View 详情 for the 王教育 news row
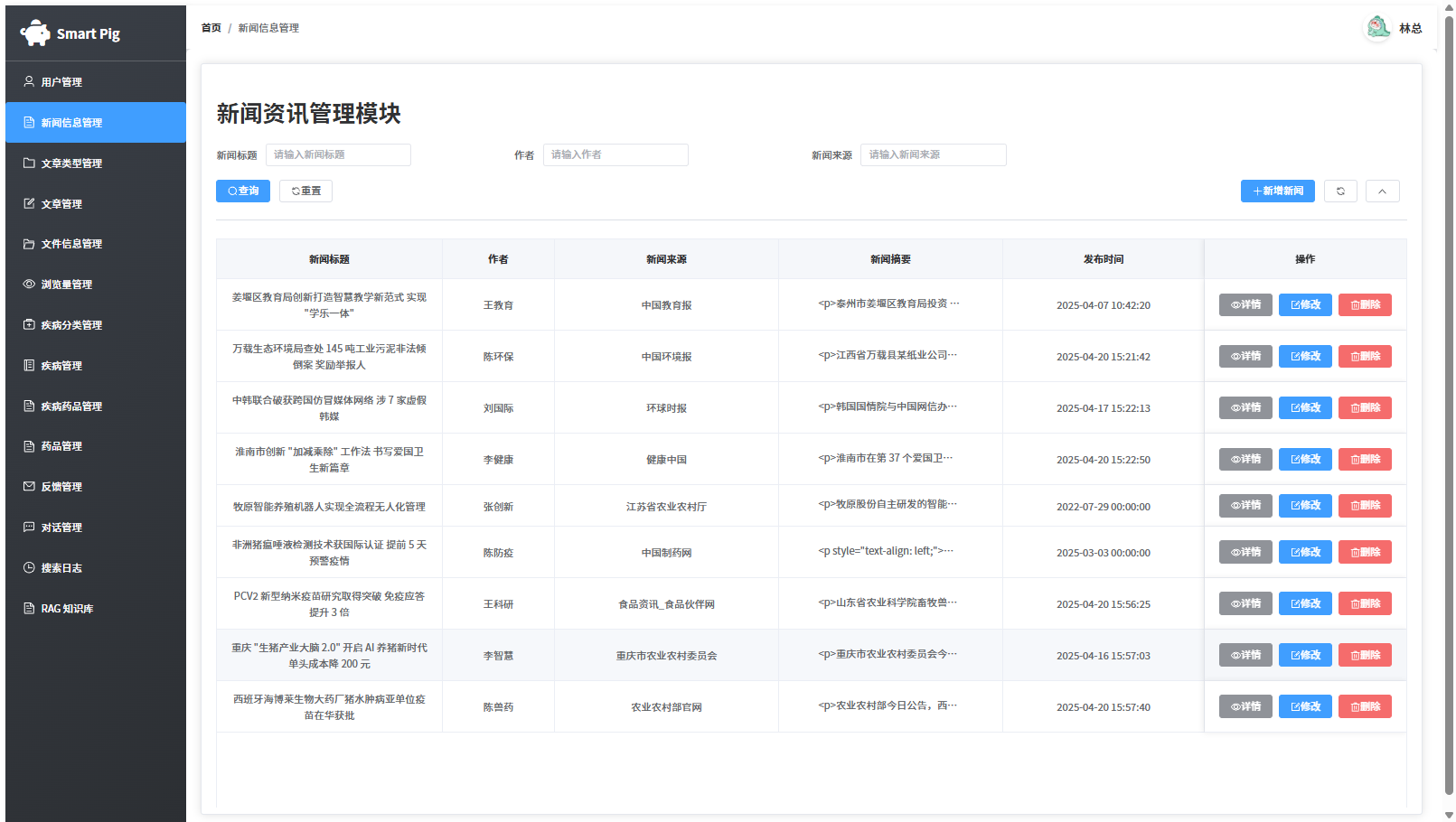The image size is (1456, 822). pos(1245,305)
